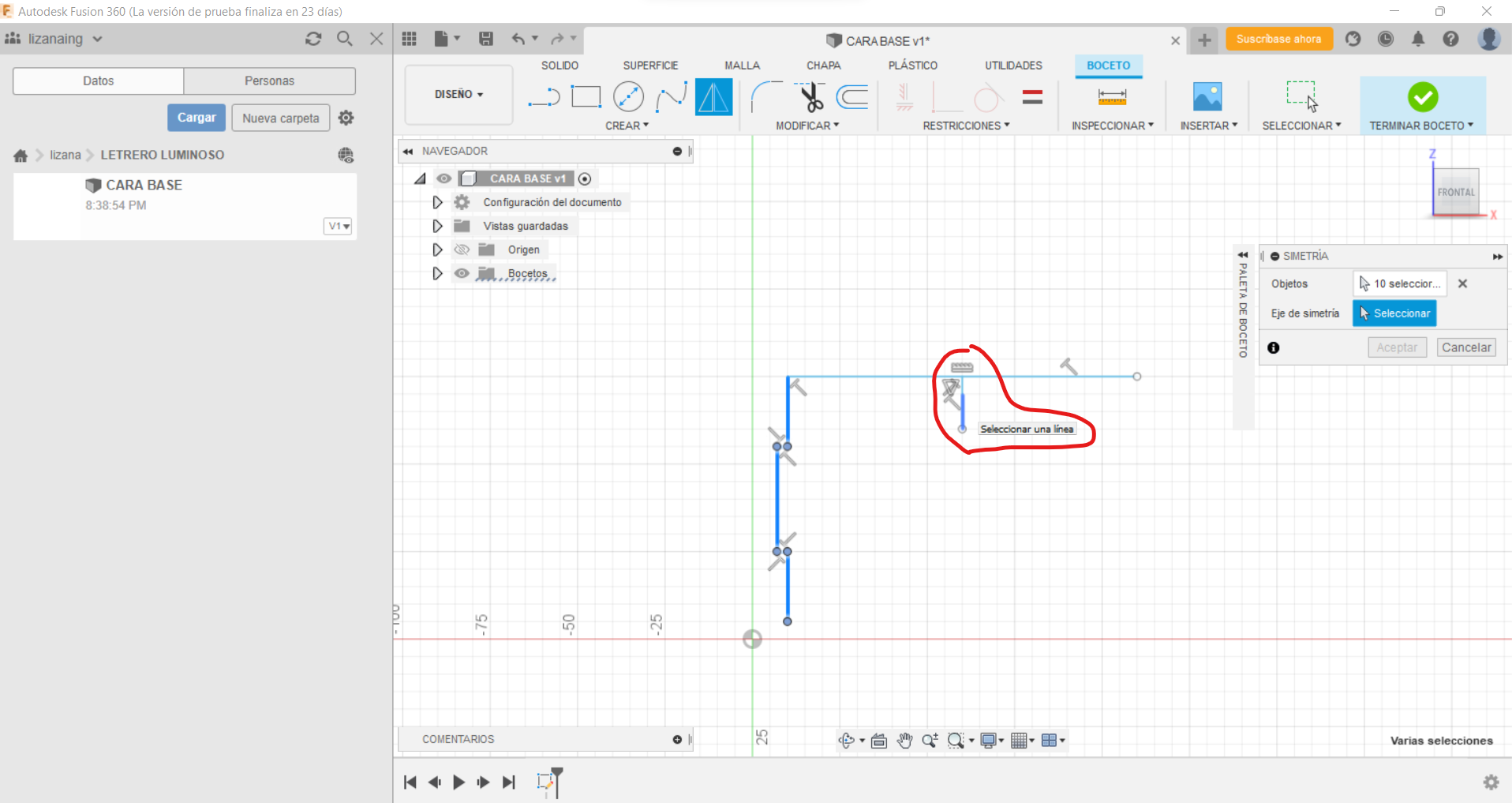
Task: Apply the Perpendicular constraint icon
Action: (946, 97)
